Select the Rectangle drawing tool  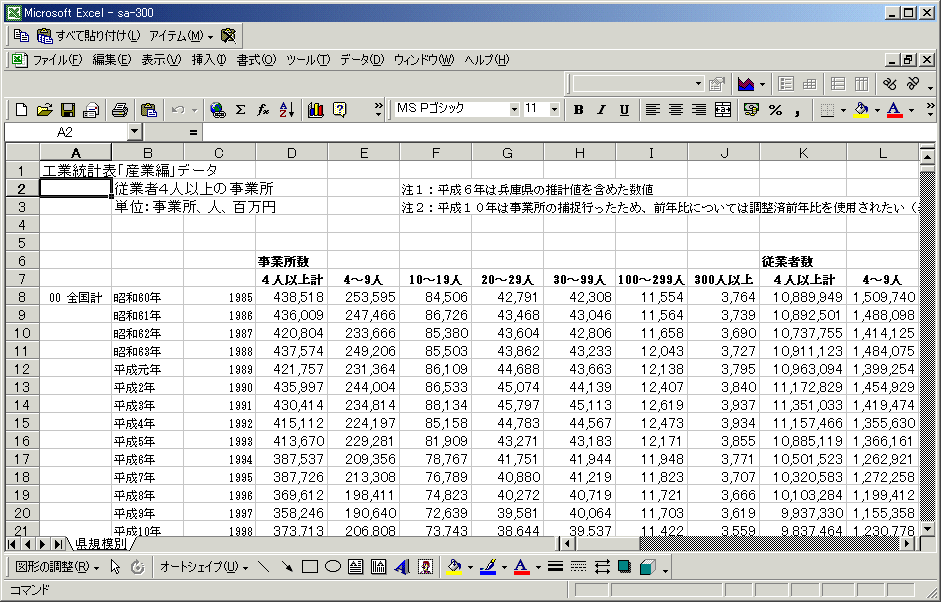(x=310, y=567)
